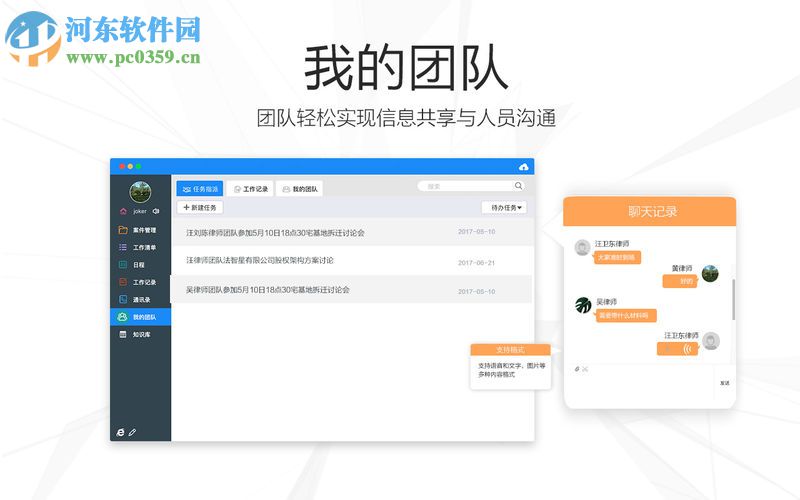Click the browser icon at the sidebar bottom
Image resolution: width=800 pixels, height=500 pixels.
pyautogui.click(x=120, y=432)
